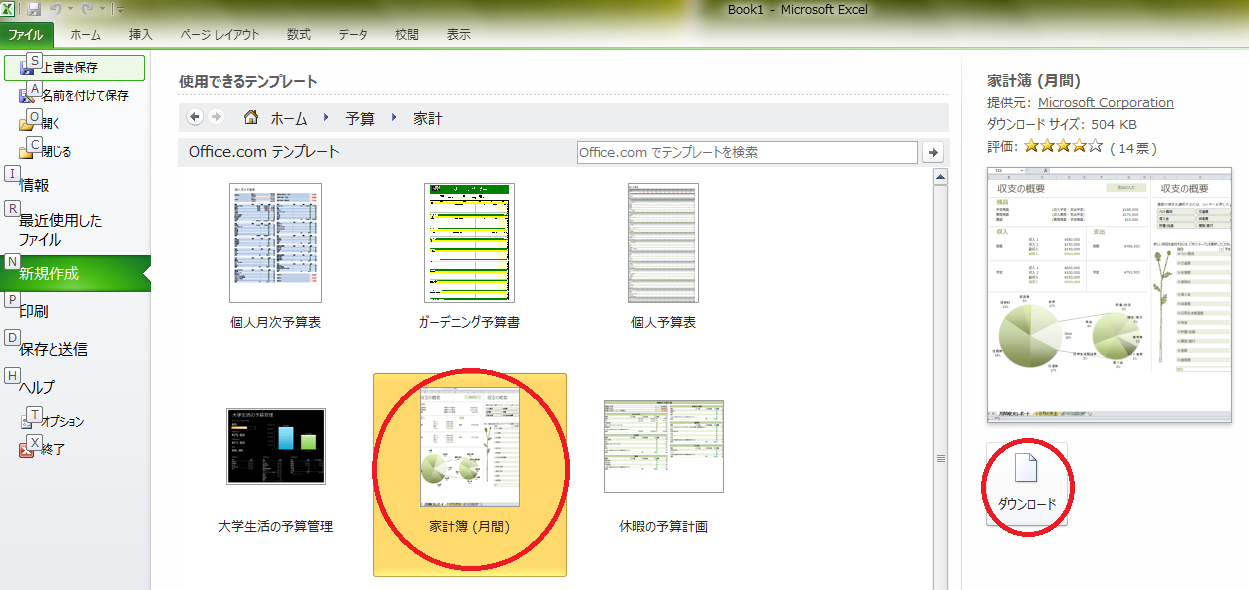
Task: Click the search go arrow button
Action: pos(933,152)
